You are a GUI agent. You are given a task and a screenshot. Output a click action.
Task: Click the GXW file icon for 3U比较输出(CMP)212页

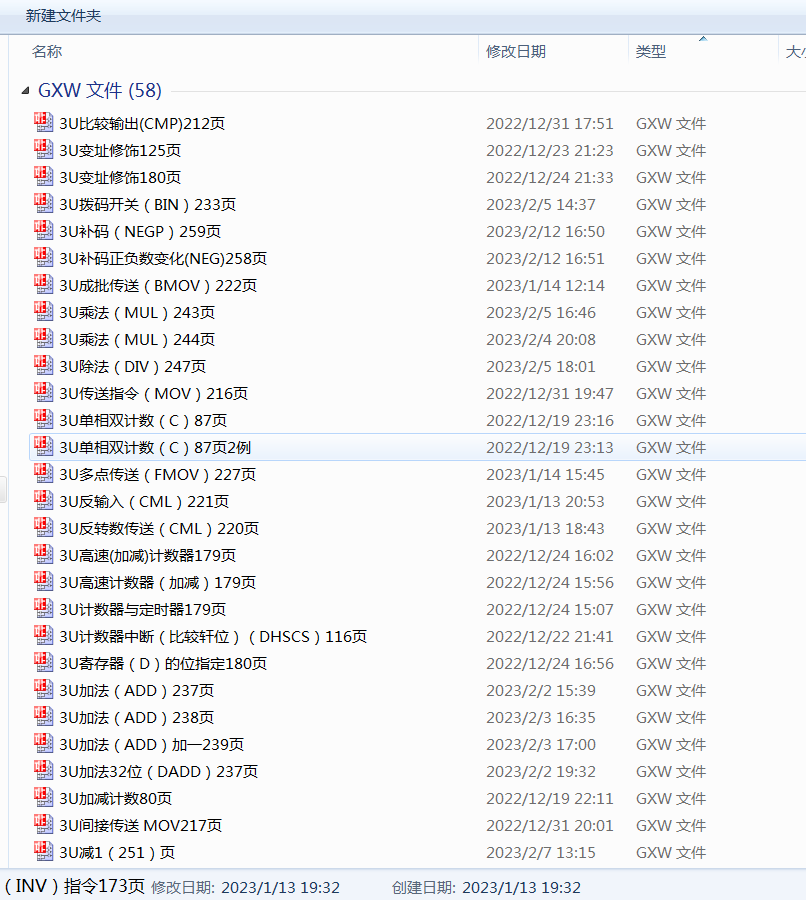43,123
